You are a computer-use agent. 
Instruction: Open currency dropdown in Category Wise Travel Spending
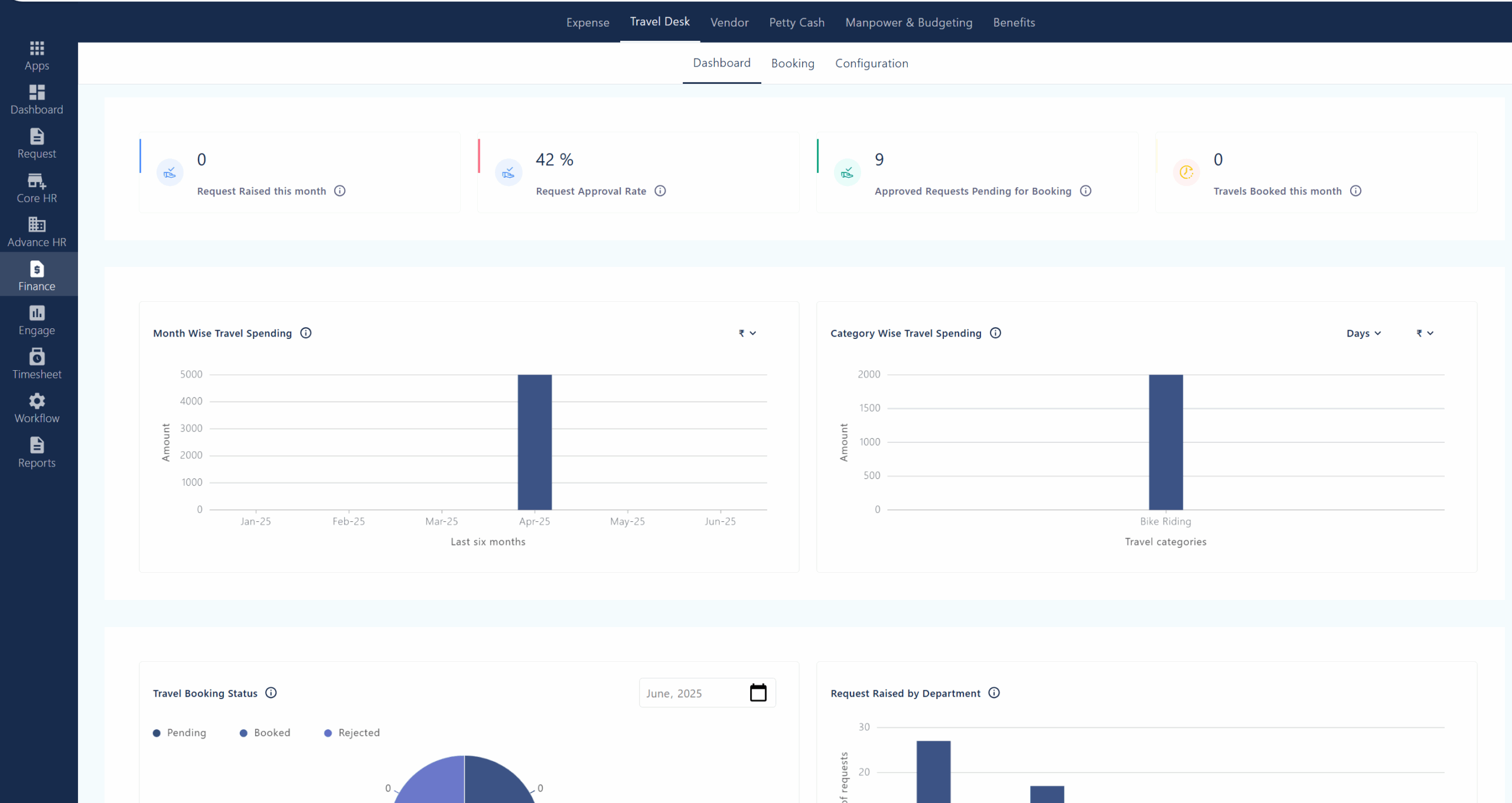pos(1425,333)
